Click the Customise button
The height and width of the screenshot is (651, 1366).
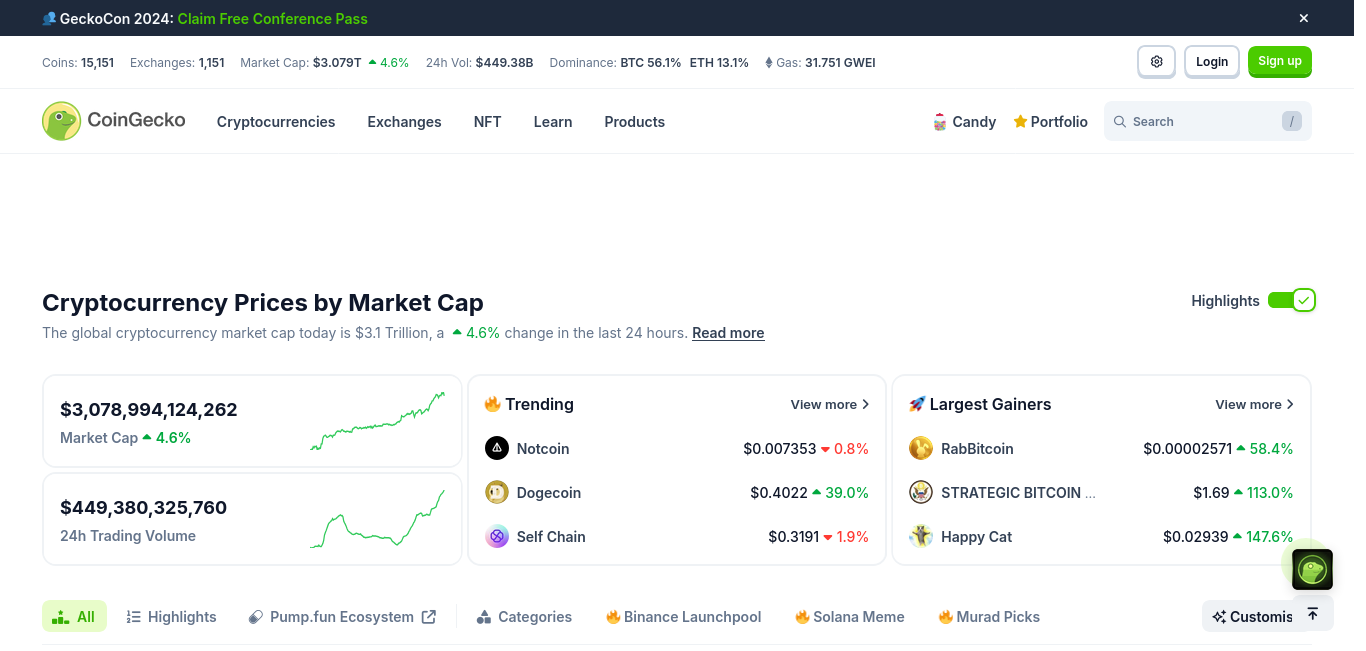coord(1252,617)
